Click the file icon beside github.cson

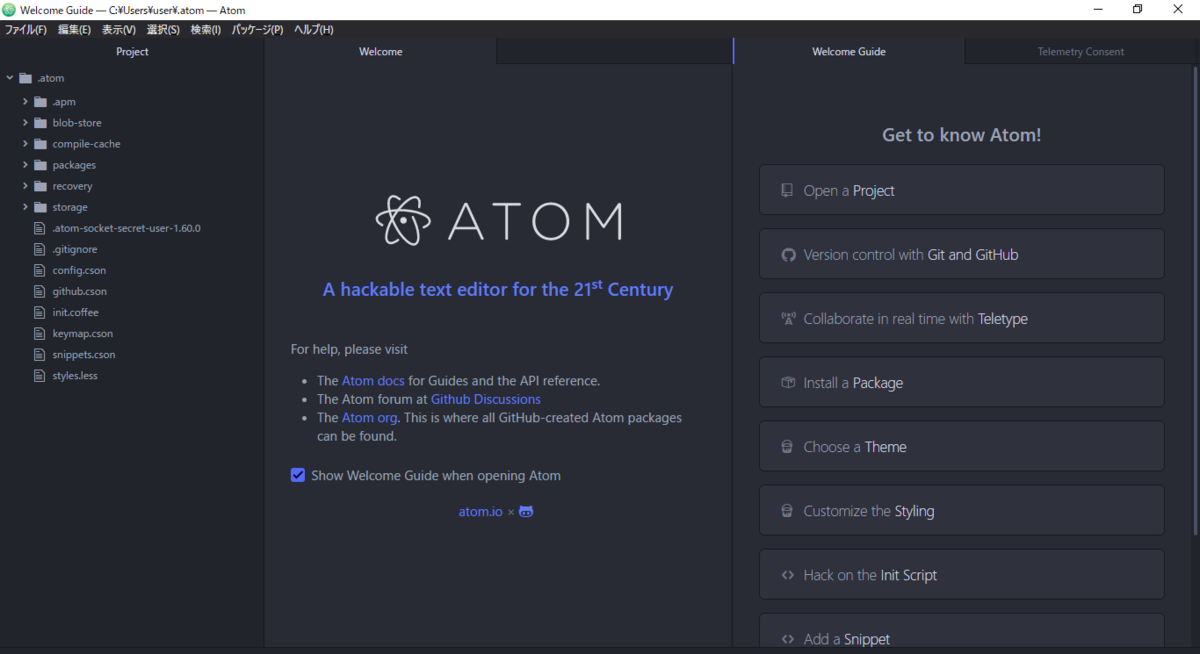point(40,291)
